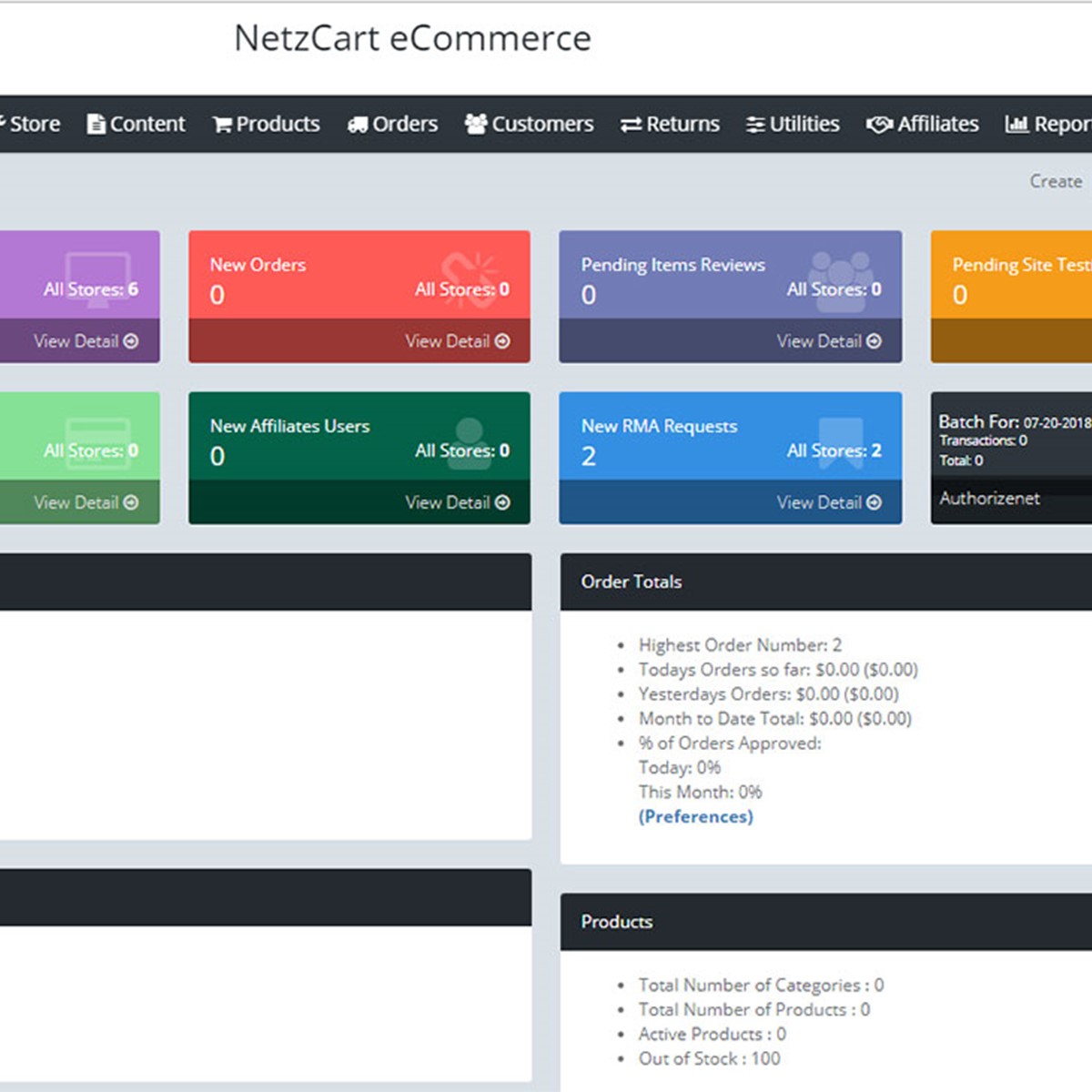The image size is (1092, 1092).
Task: Click the Orders truck icon
Action: [357, 125]
